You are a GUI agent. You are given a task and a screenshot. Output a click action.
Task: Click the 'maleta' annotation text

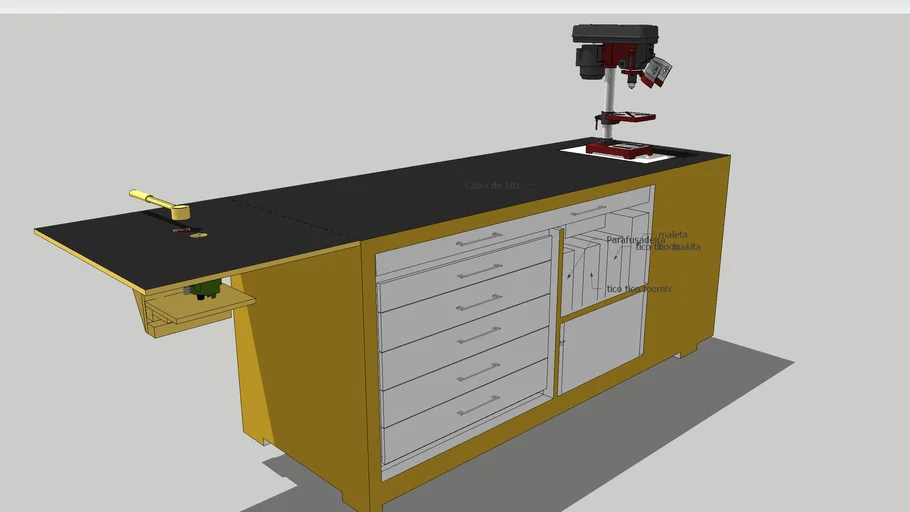tap(672, 235)
